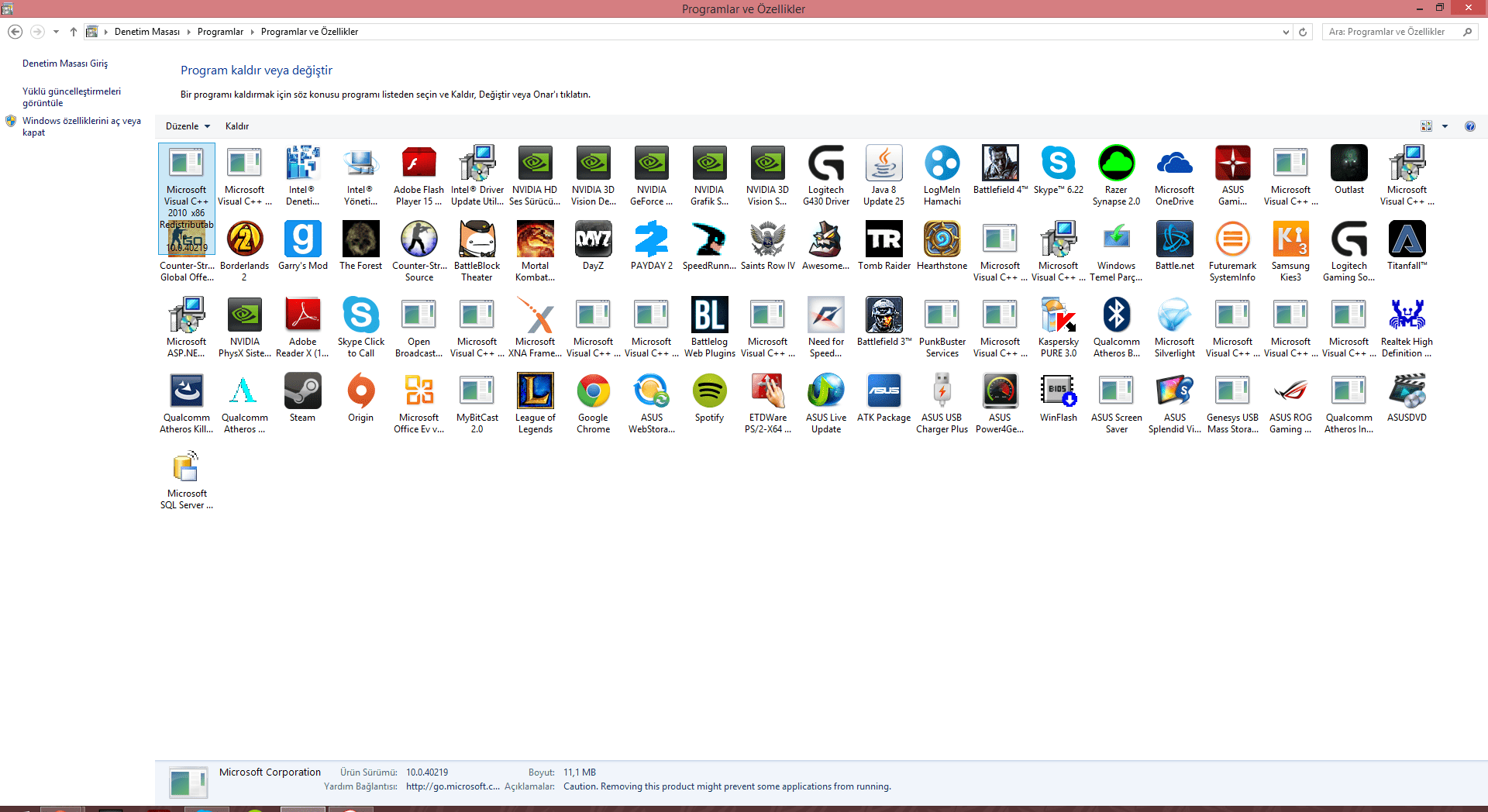Go to Programlar in the breadcrumb
1488x812 pixels.
(220, 32)
